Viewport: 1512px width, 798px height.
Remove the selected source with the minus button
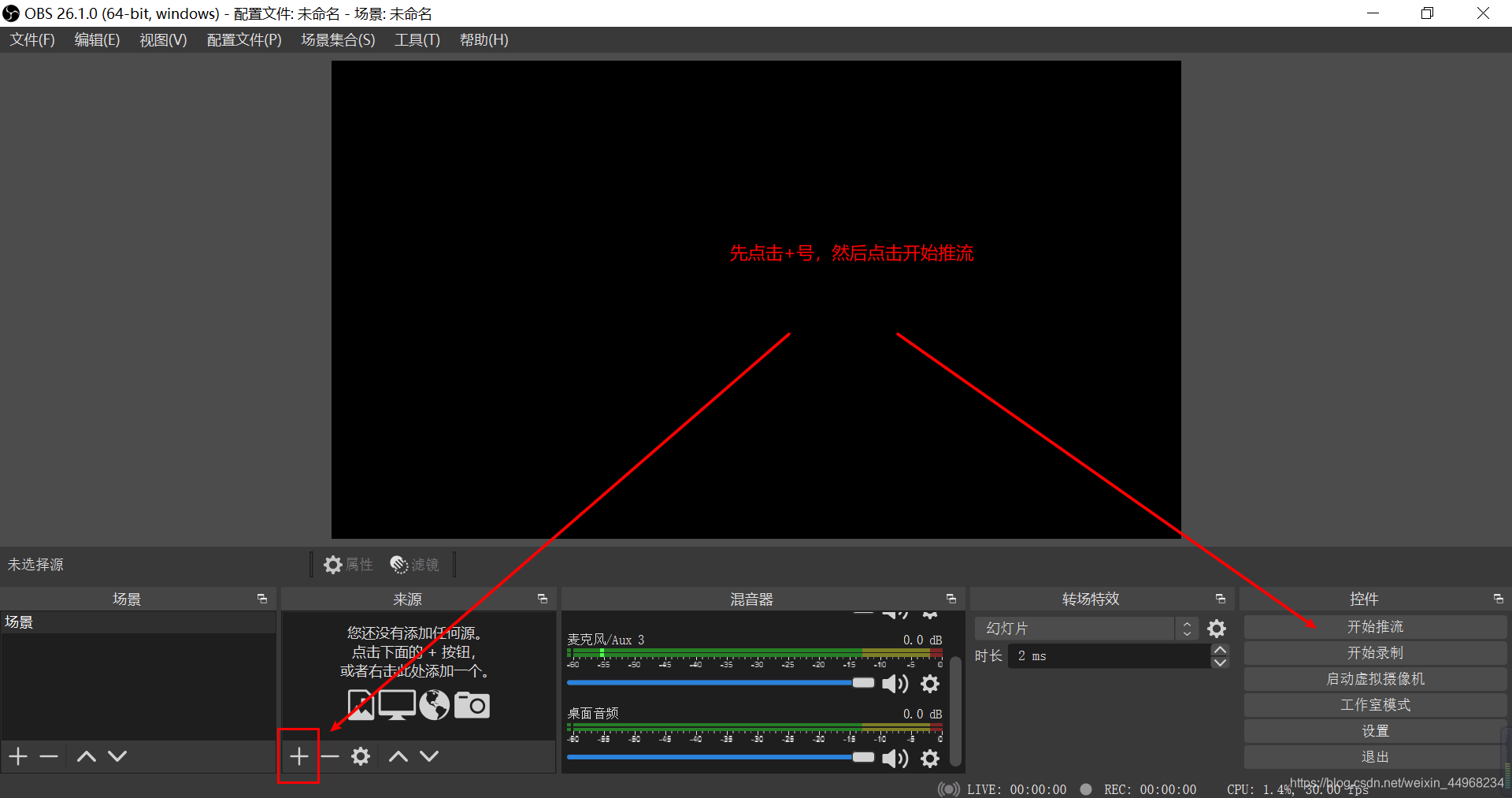[x=330, y=756]
